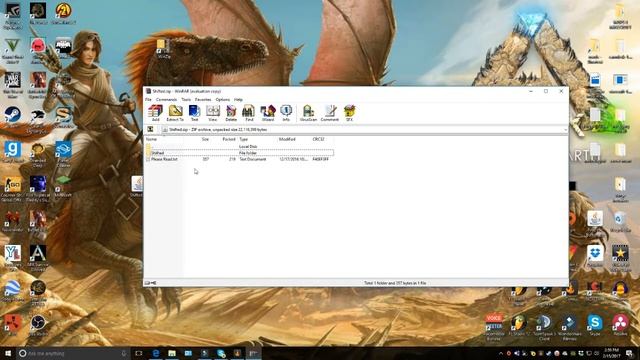Open the Recycle Bin on desktop
The image size is (640, 360).
pos(620,222)
